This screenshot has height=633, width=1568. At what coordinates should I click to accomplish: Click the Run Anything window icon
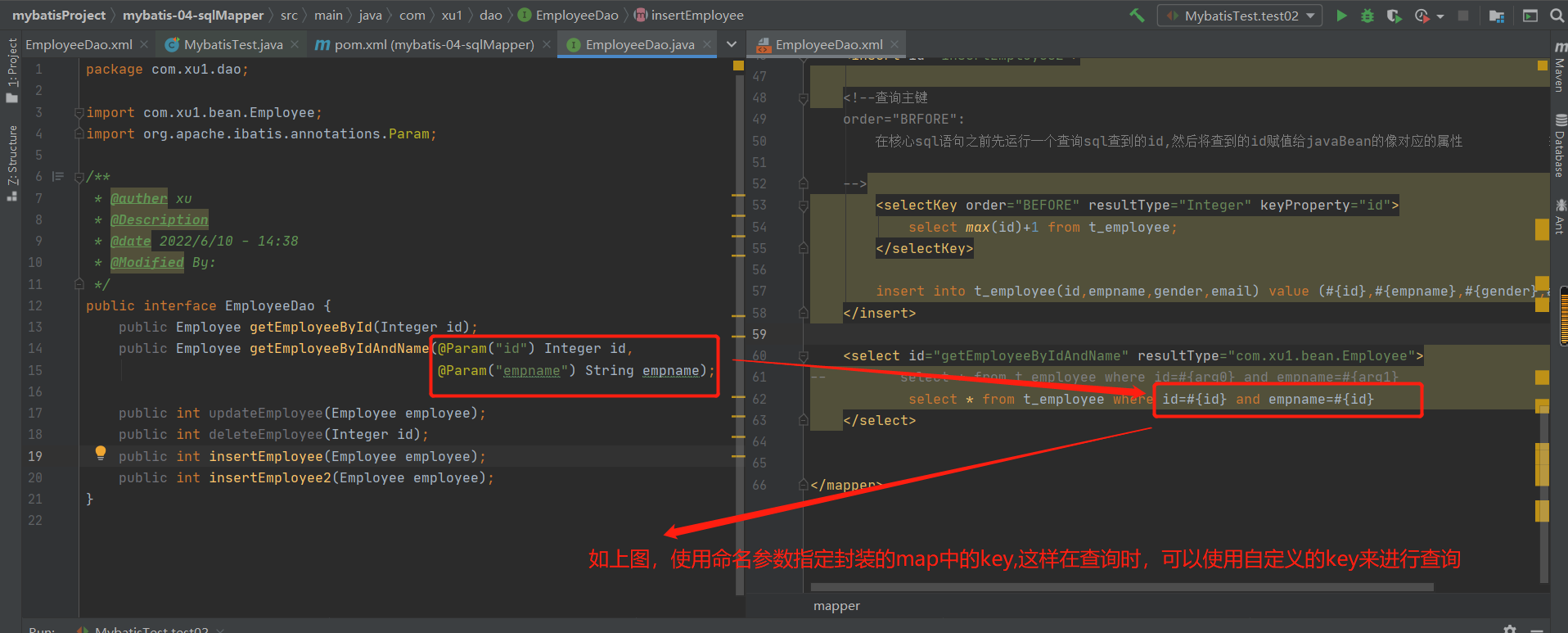[1530, 16]
